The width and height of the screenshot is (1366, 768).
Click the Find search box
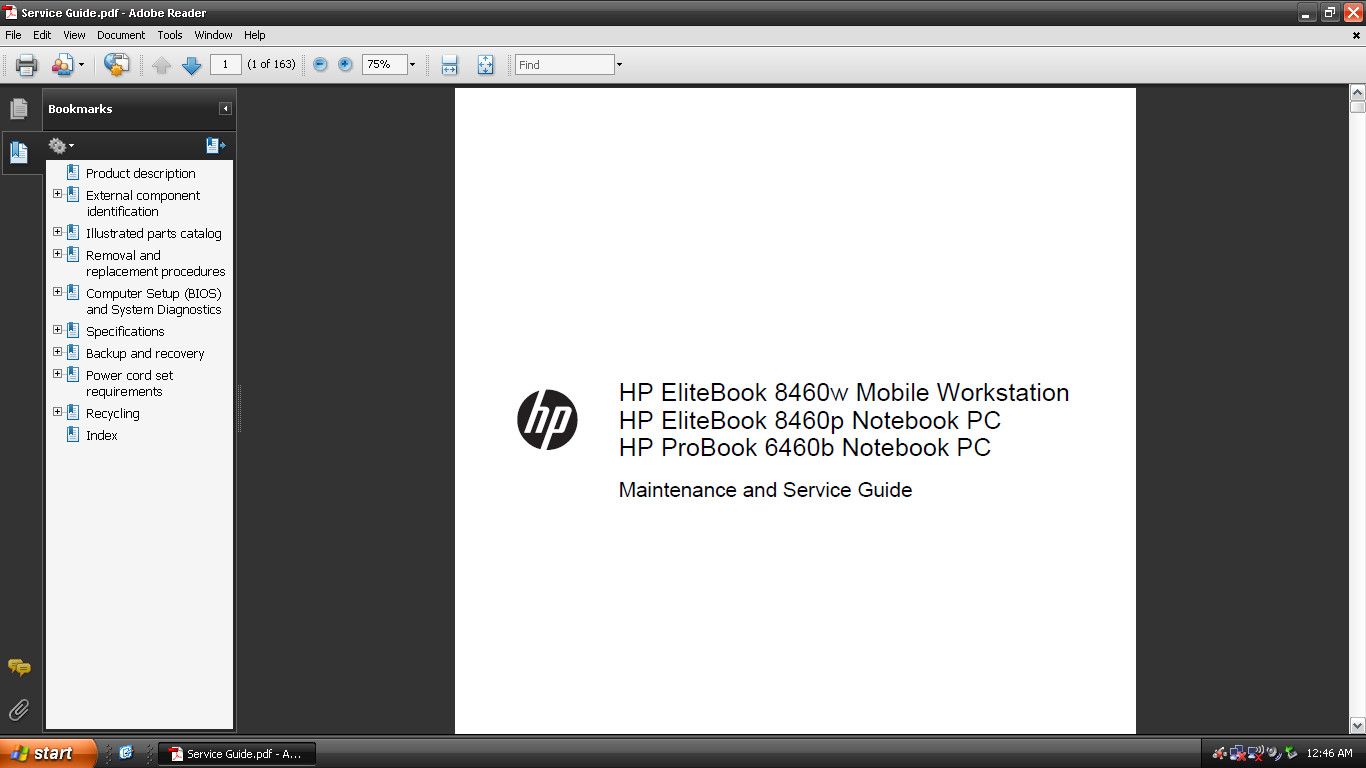coord(565,65)
